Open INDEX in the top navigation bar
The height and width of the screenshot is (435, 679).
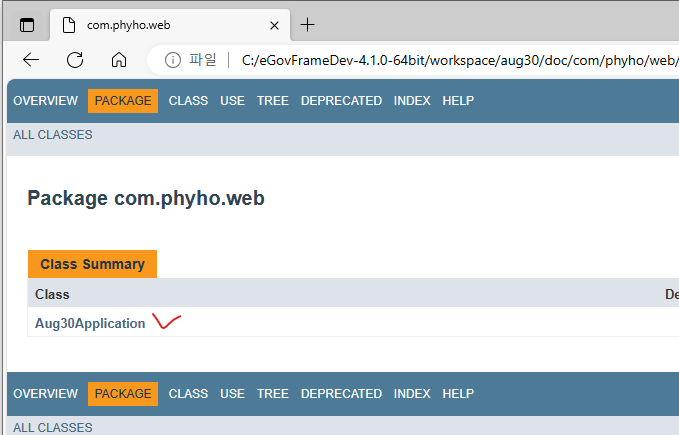[x=412, y=101]
